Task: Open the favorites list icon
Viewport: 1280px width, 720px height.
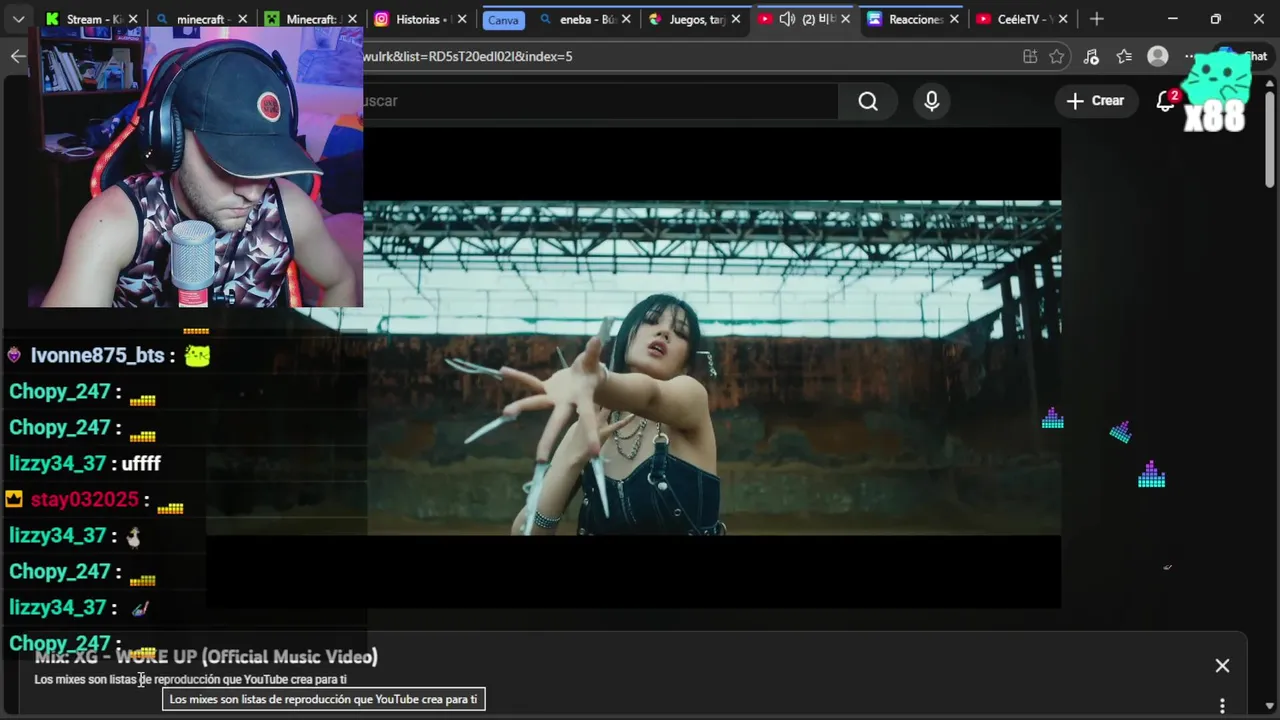Action: coord(1124,57)
